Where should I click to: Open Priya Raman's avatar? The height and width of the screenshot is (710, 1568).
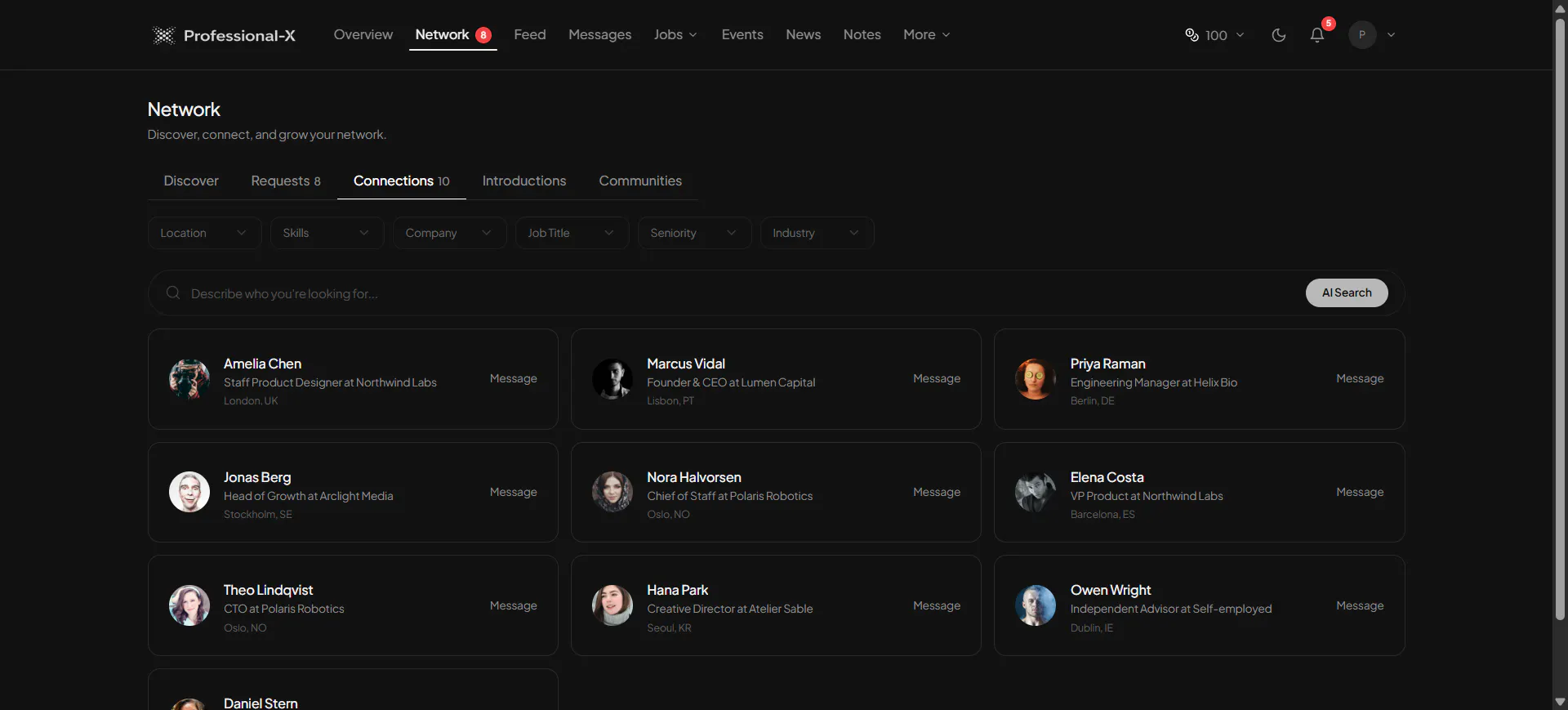click(x=1036, y=379)
